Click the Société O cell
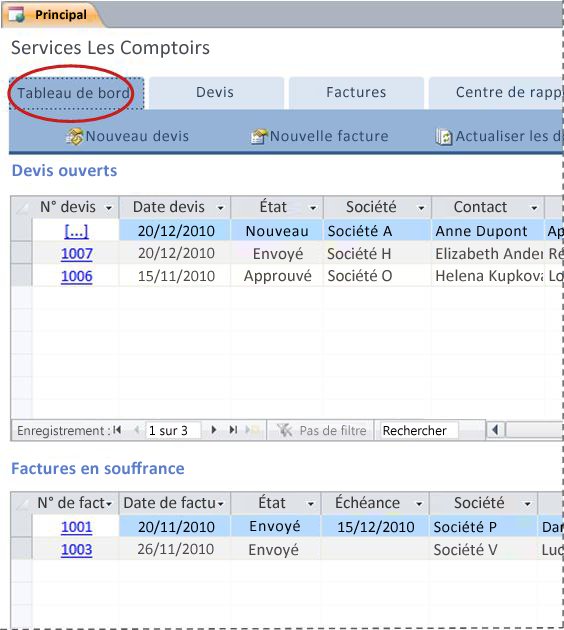 377,276
